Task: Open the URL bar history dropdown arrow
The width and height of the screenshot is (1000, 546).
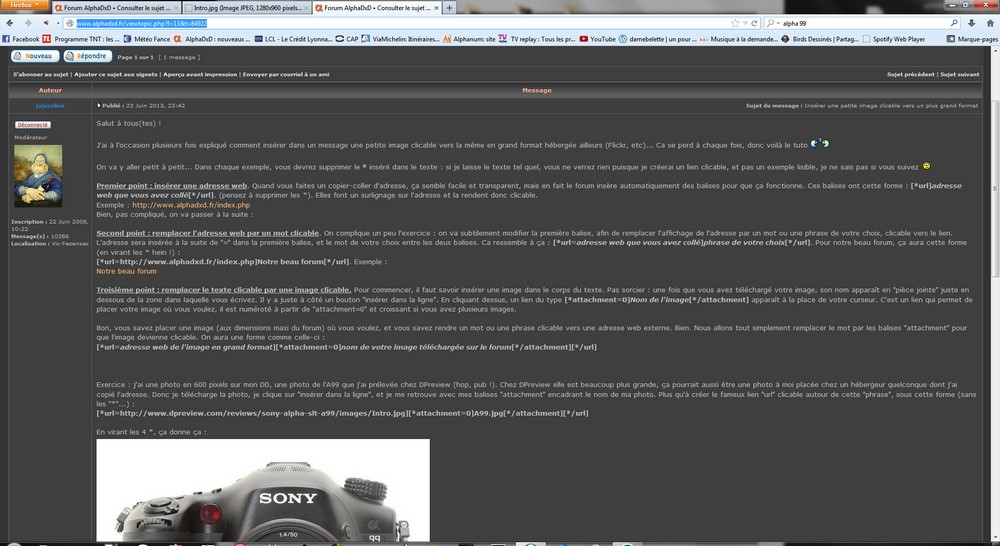Action: (x=745, y=23)
